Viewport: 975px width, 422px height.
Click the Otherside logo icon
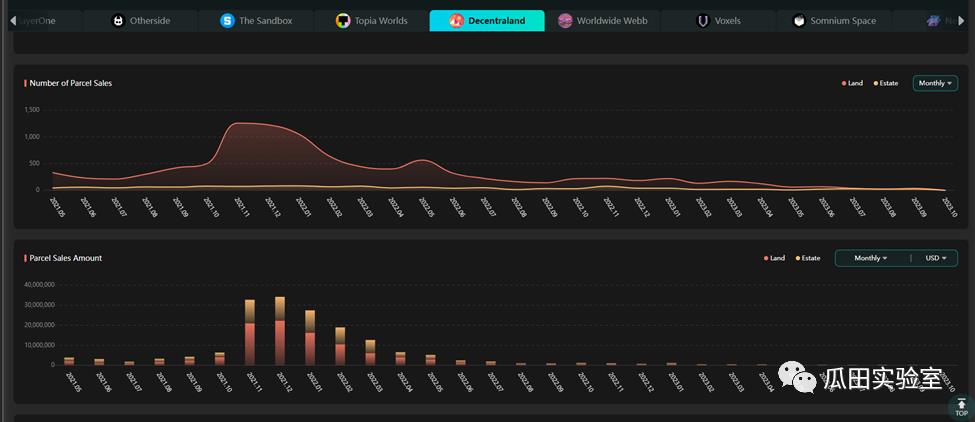tap(118, 21)
